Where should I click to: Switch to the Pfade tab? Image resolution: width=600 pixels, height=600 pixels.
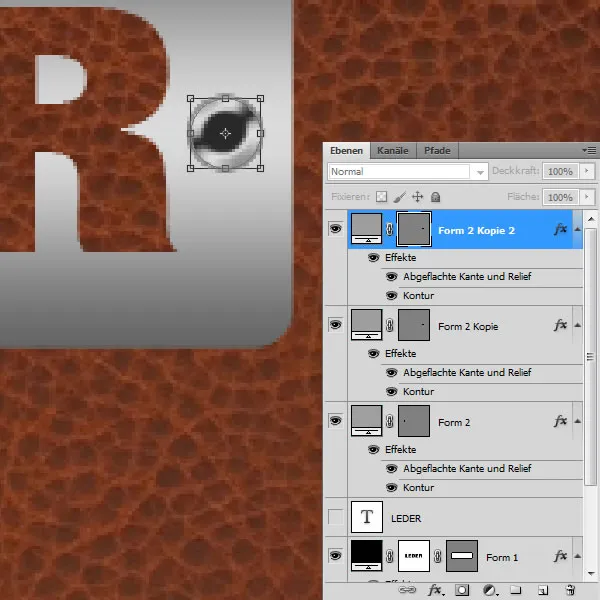tap(437, 151)
